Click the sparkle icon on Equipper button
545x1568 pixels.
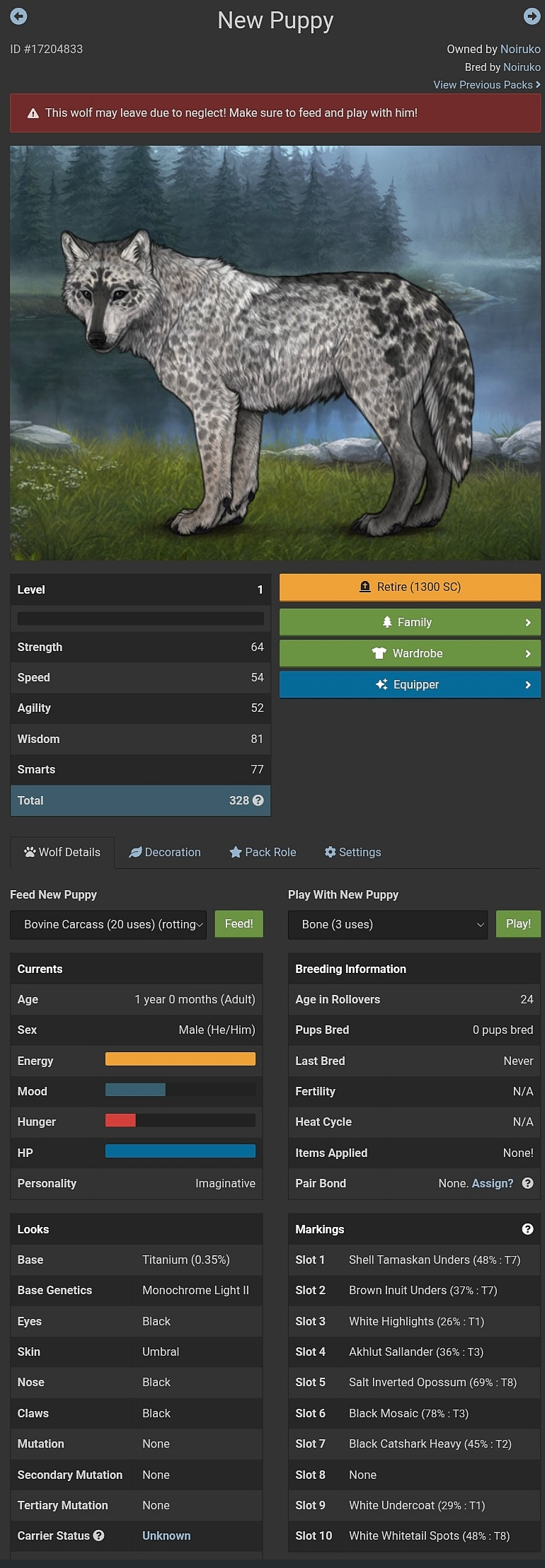click(x=381, y=684)
